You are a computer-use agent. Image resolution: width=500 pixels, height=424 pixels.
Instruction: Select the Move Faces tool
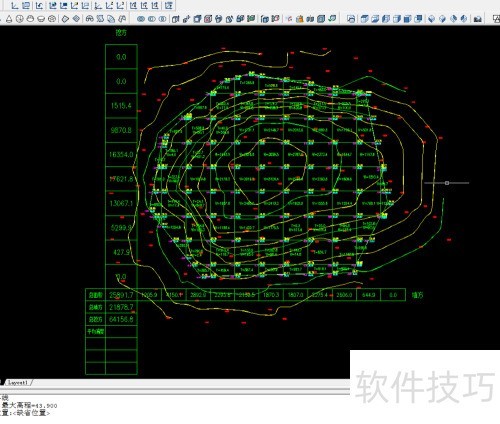[186, 19]
